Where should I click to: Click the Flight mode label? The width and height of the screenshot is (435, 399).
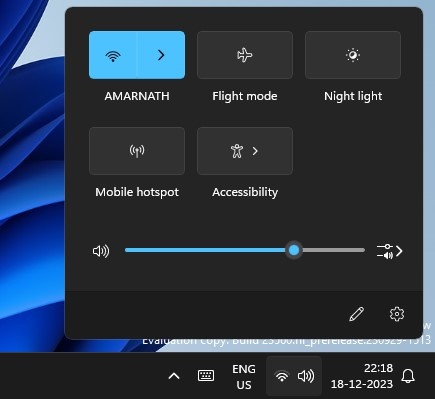245,96
